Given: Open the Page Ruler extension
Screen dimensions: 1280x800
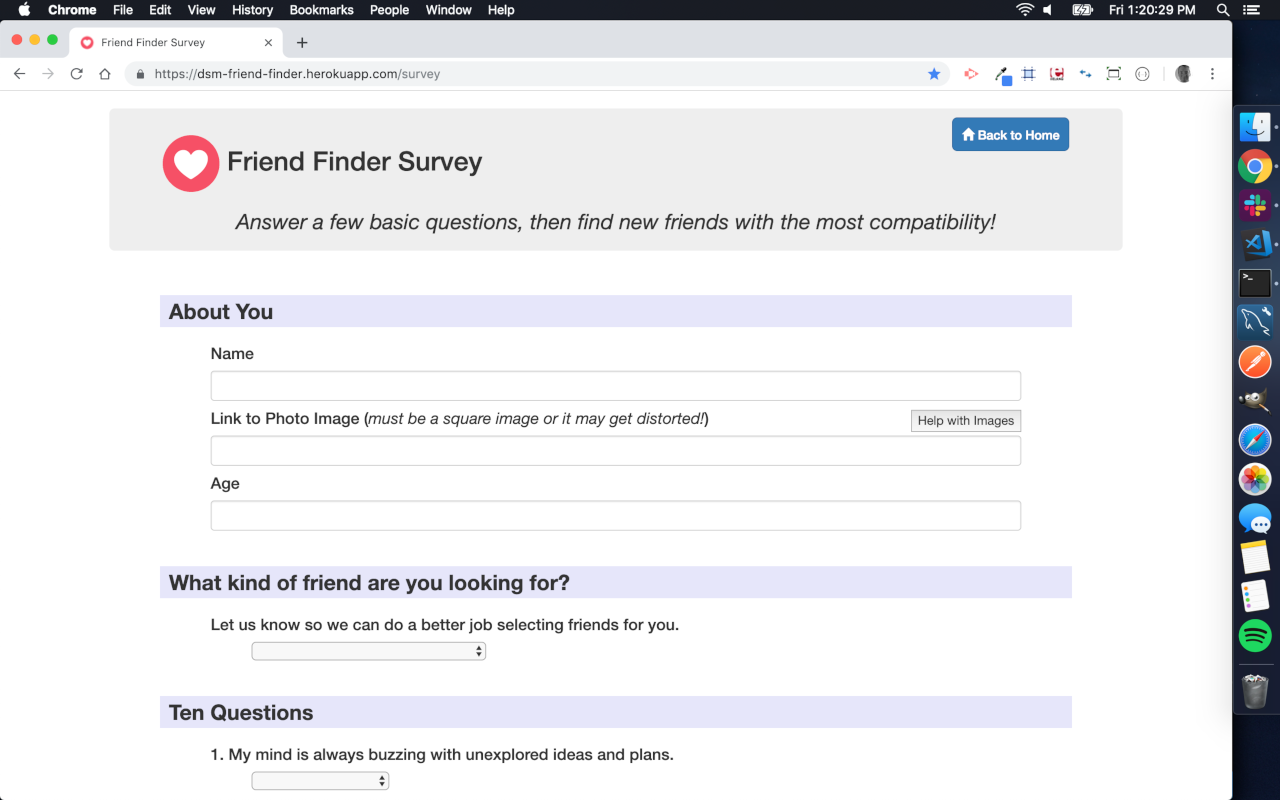Looking at the screenshot, I should click(x=1027, y=73).
